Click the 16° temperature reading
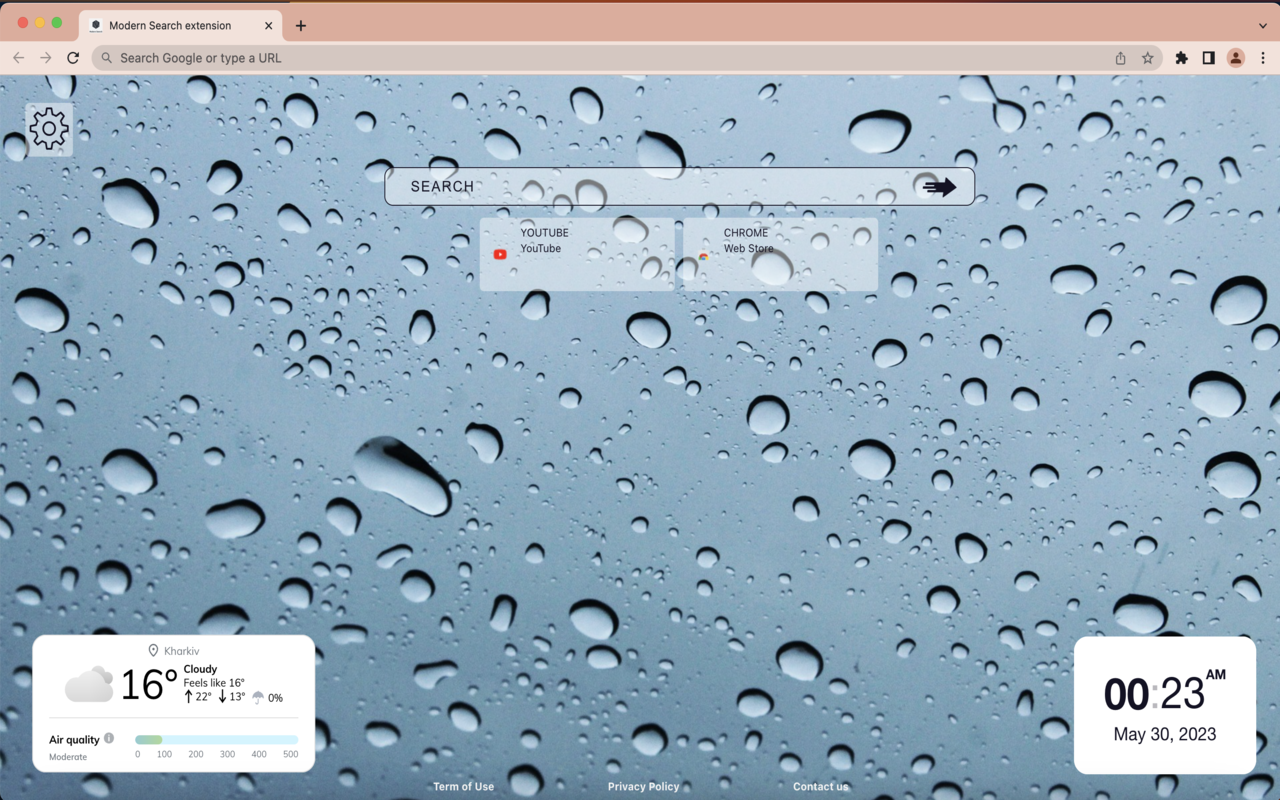 click(148, 685)
